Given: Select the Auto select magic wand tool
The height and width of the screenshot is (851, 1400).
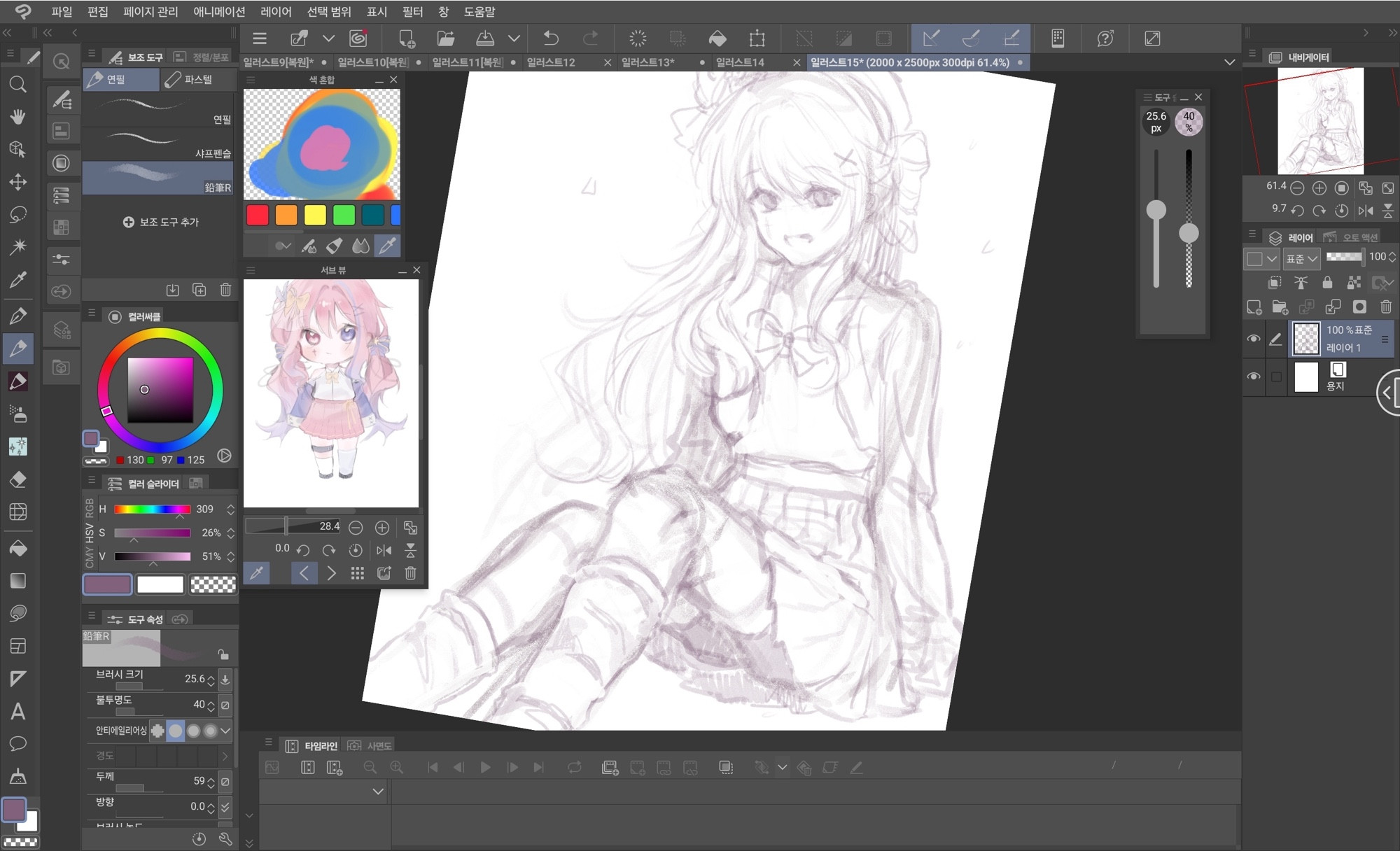Looking at the screenshot, I should tap(18, 246).
